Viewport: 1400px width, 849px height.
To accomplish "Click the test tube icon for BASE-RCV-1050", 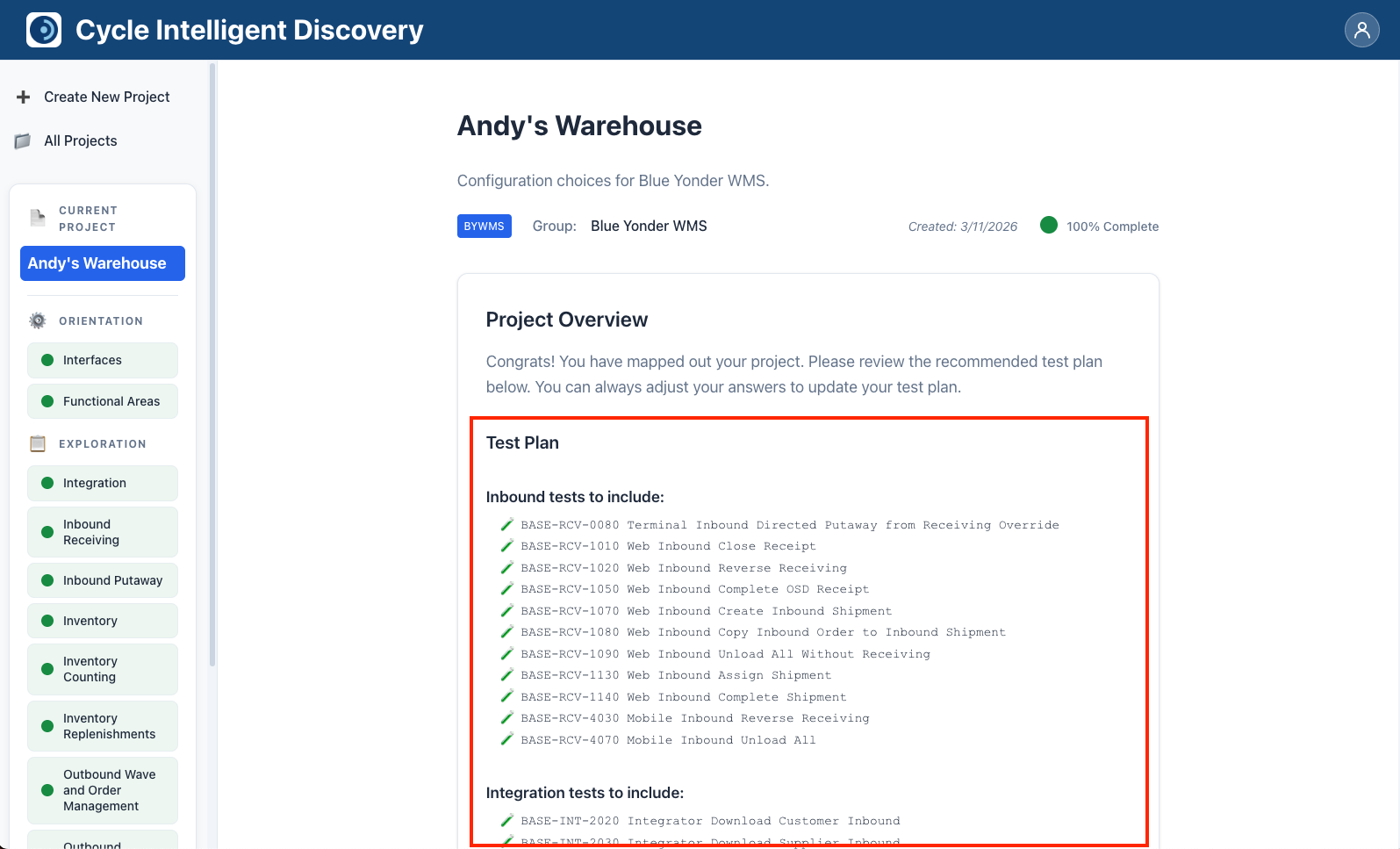I will pyautogui.click(x=506, y=589).
